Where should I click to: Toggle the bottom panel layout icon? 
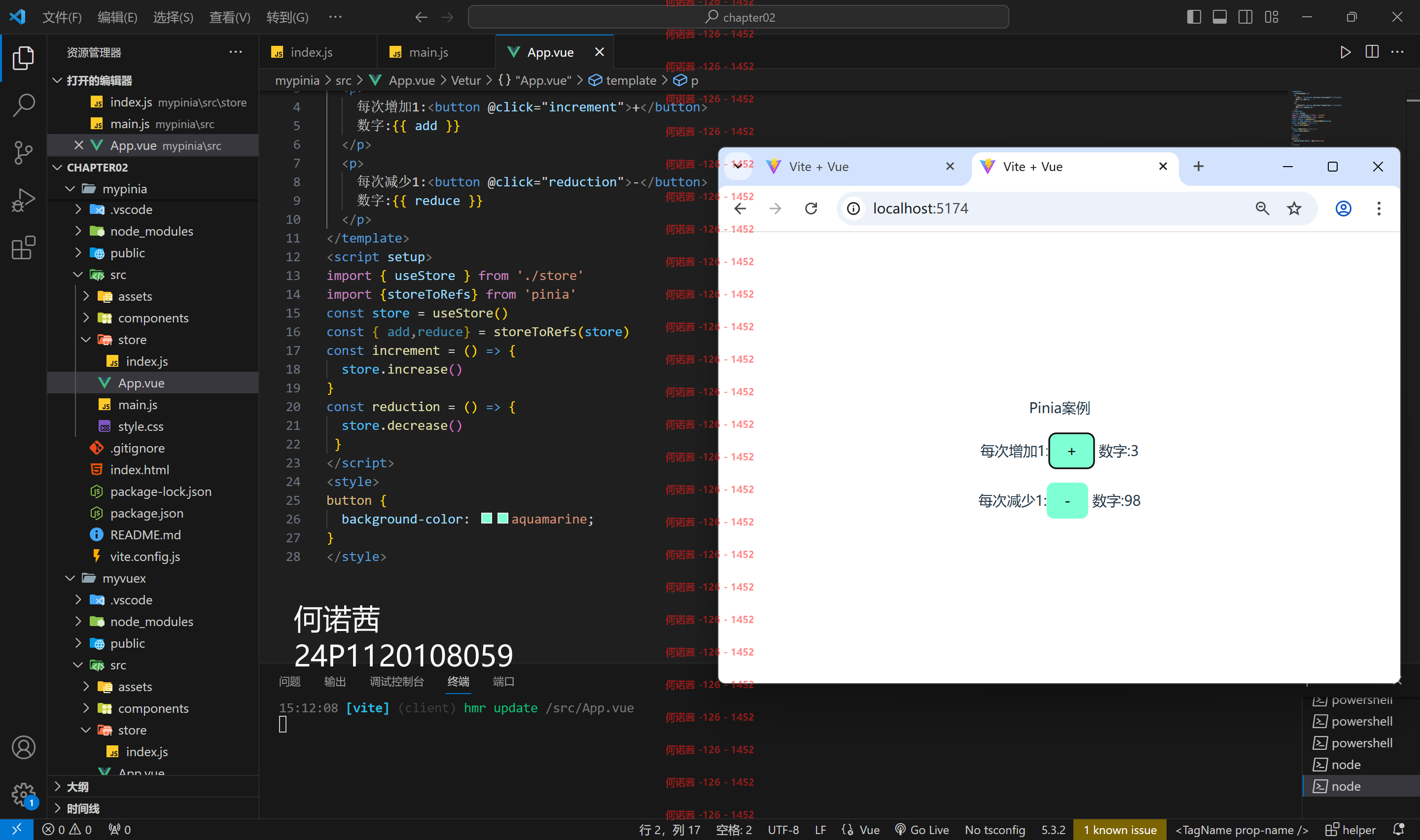click(x=1220, y=17)
